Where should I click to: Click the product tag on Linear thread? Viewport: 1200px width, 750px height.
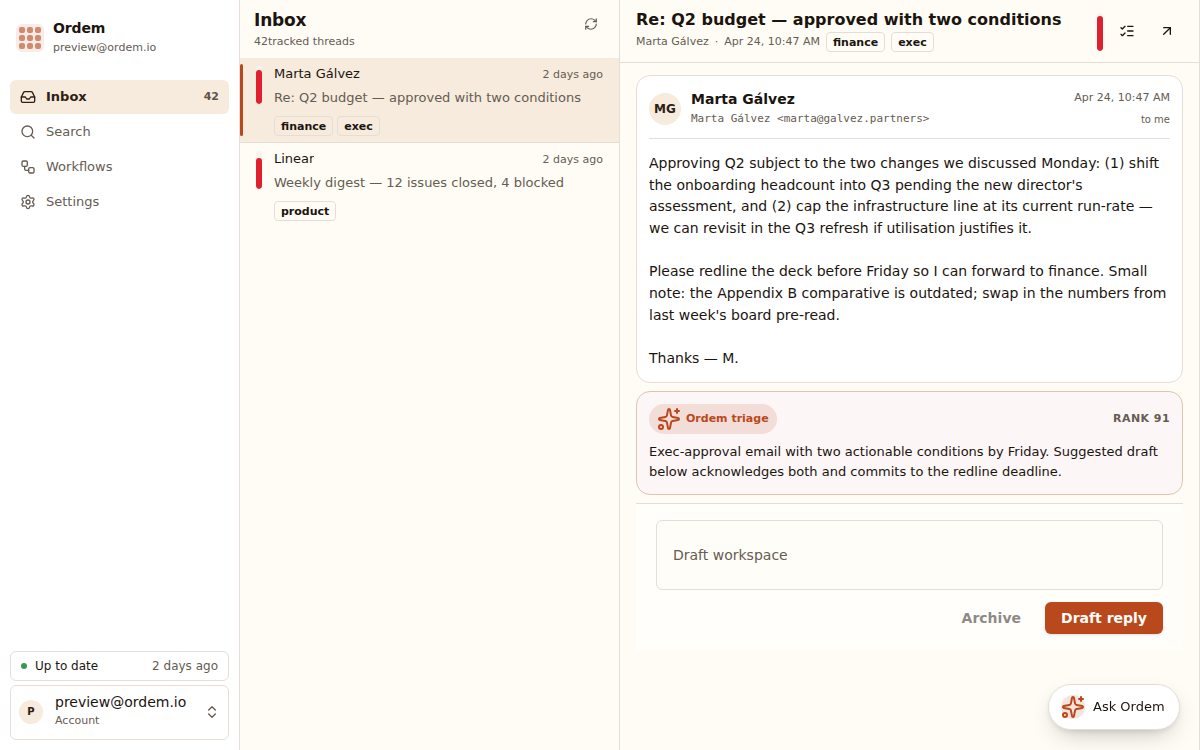pos(305,211)
